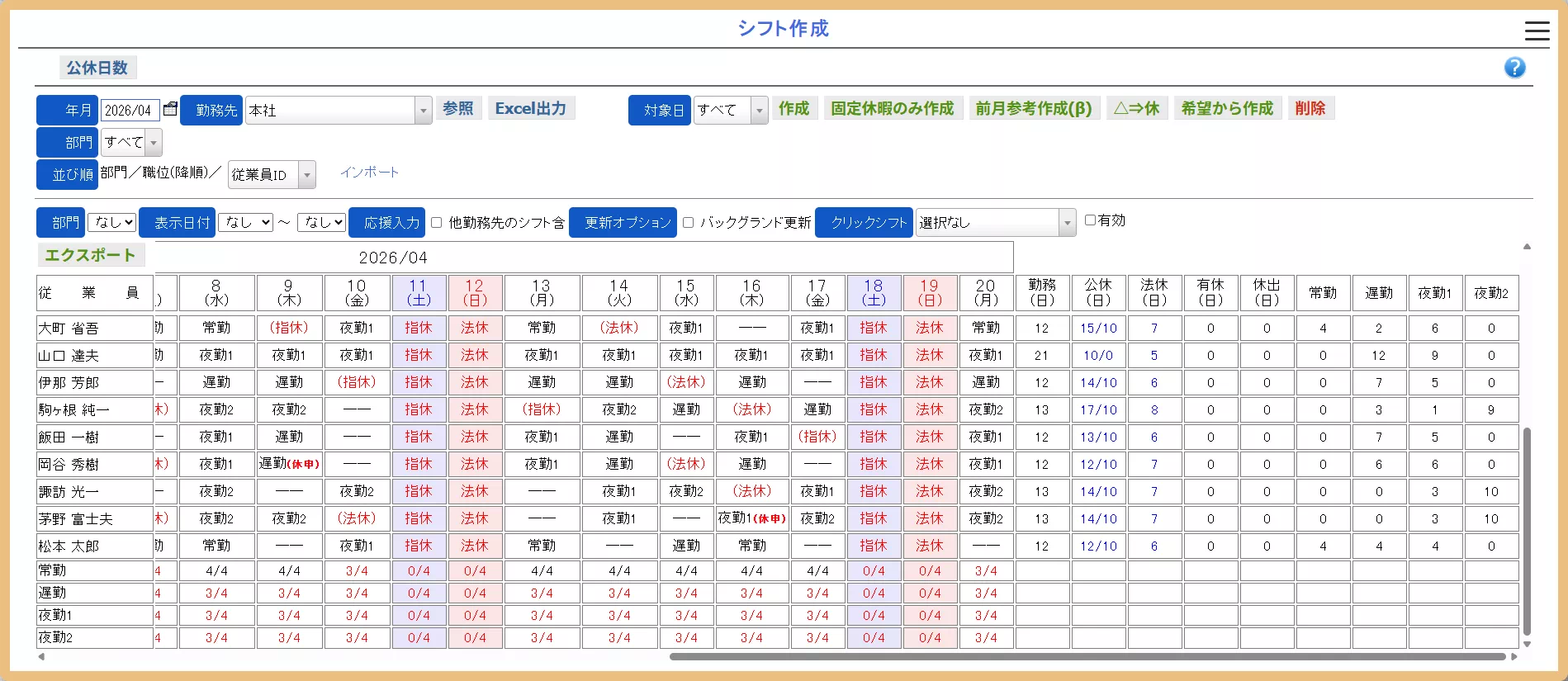
Task: Click the 更新オプション button
Action: (x=623, y=222)
